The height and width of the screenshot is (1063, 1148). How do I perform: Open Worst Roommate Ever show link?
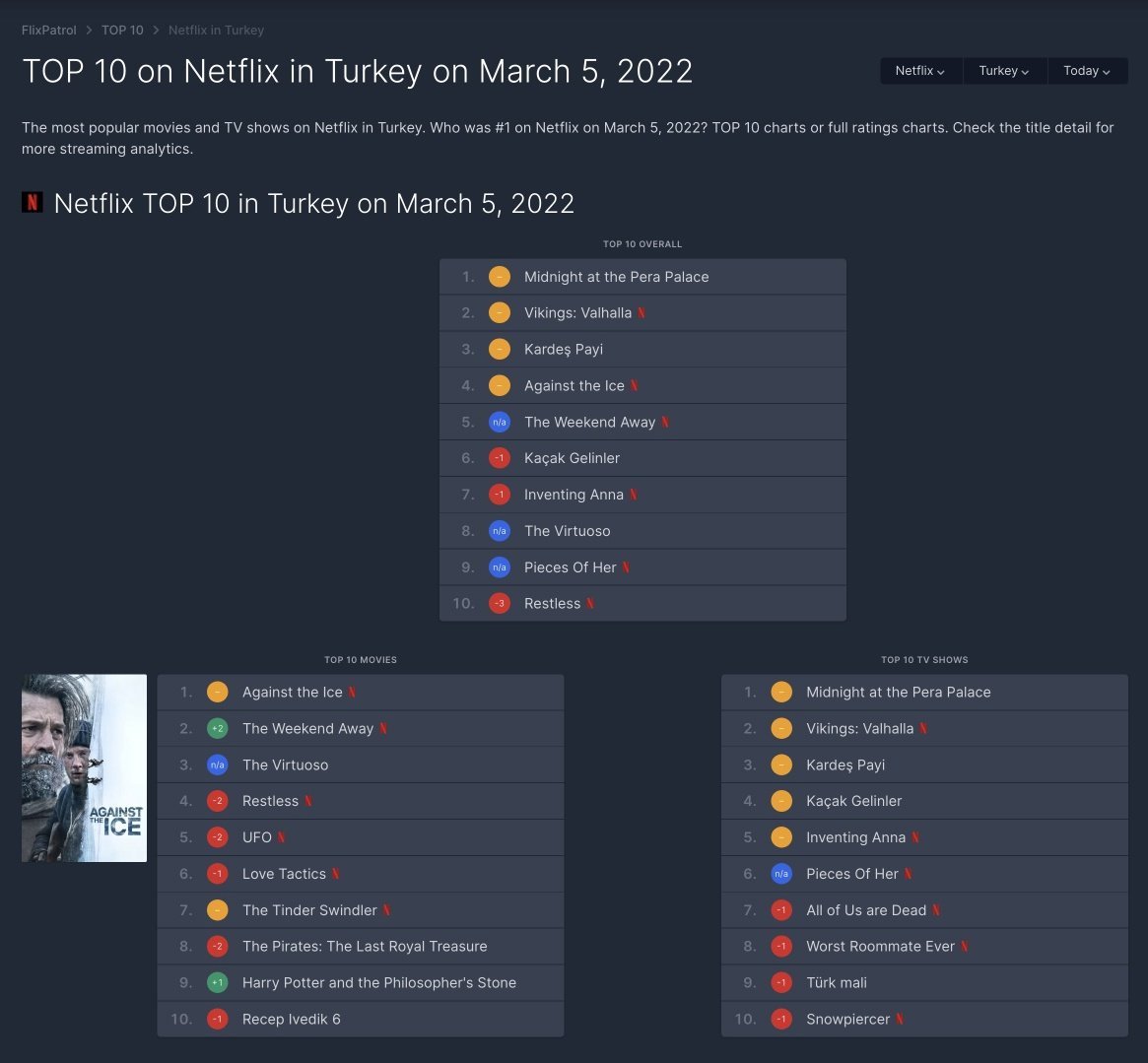click(x=880, y=946)
